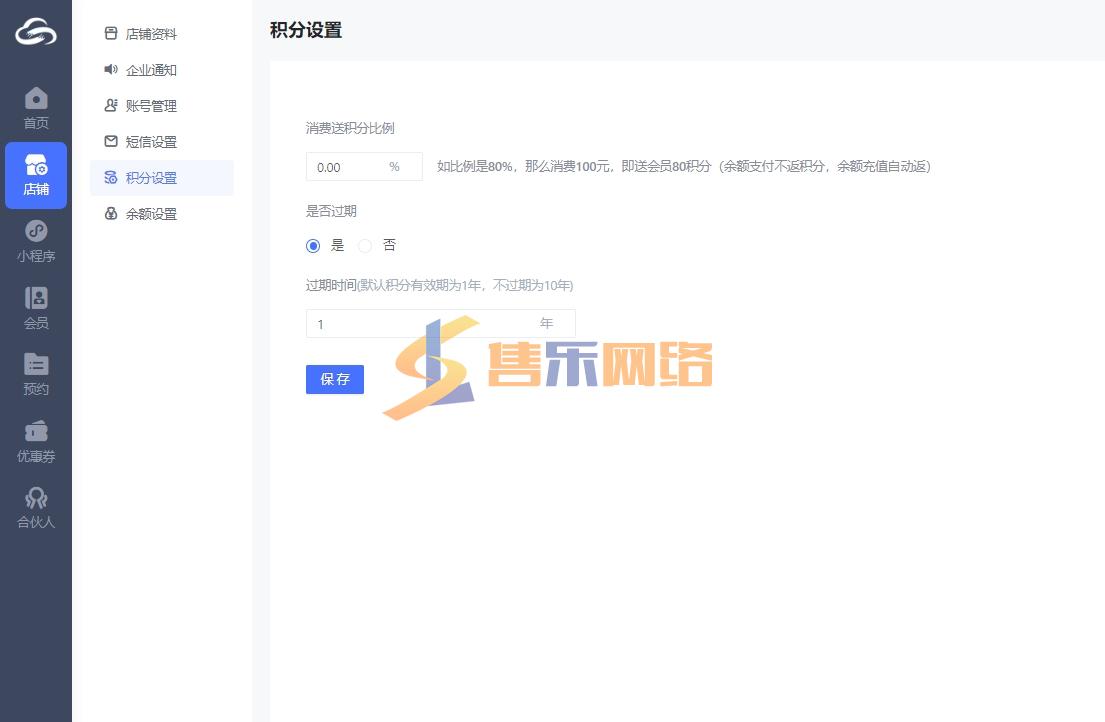Click the 是否过期 label
The image size is (1105, 722).
coord(331,211)
